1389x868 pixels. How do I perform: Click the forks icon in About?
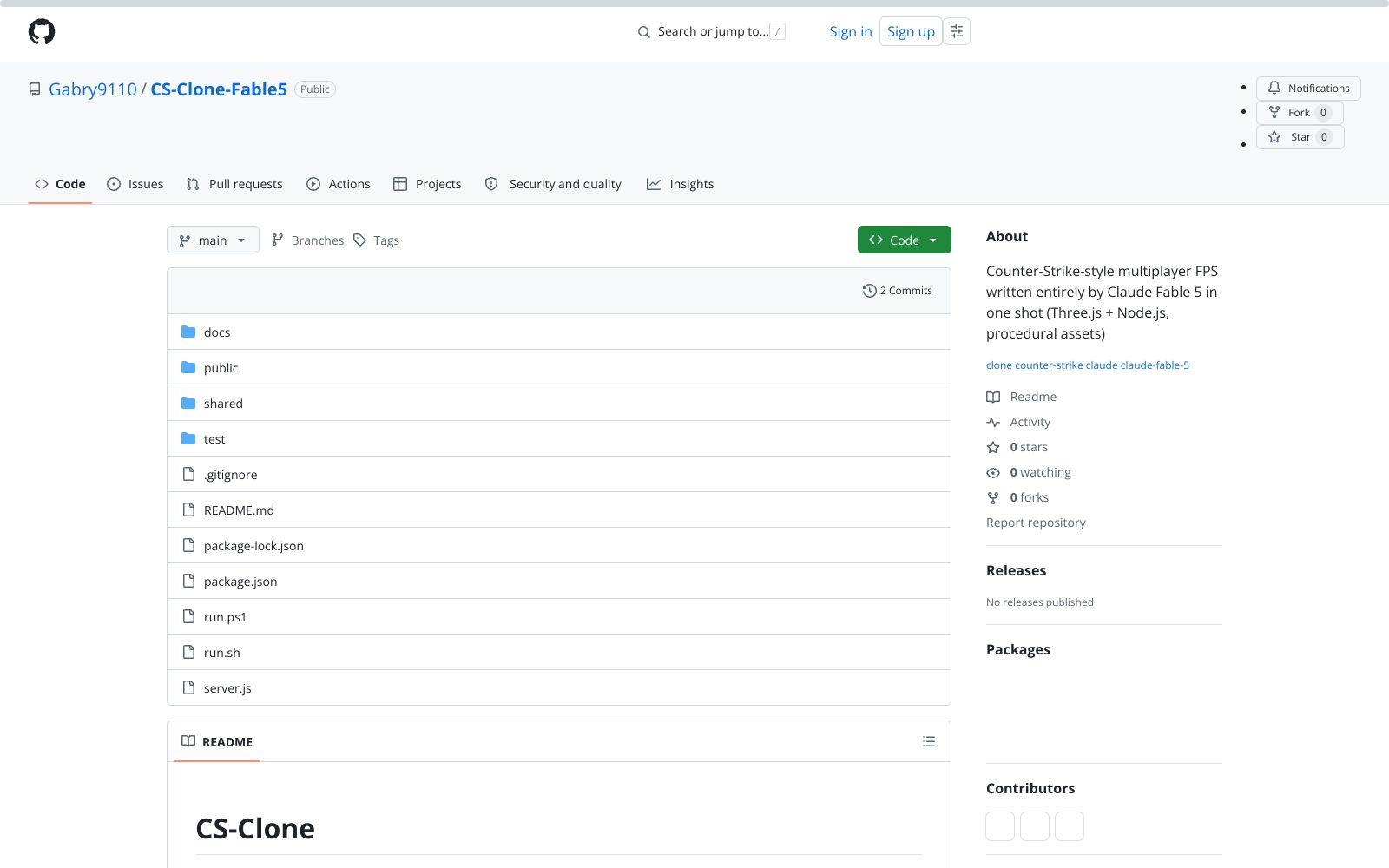993,497
